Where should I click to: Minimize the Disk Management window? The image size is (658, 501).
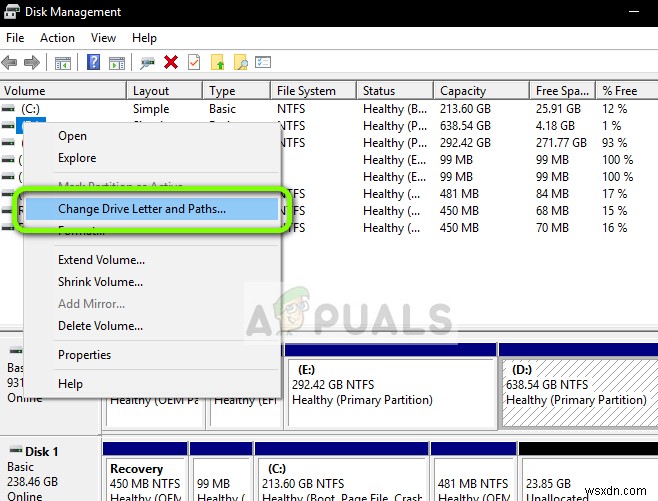point(634,12)
